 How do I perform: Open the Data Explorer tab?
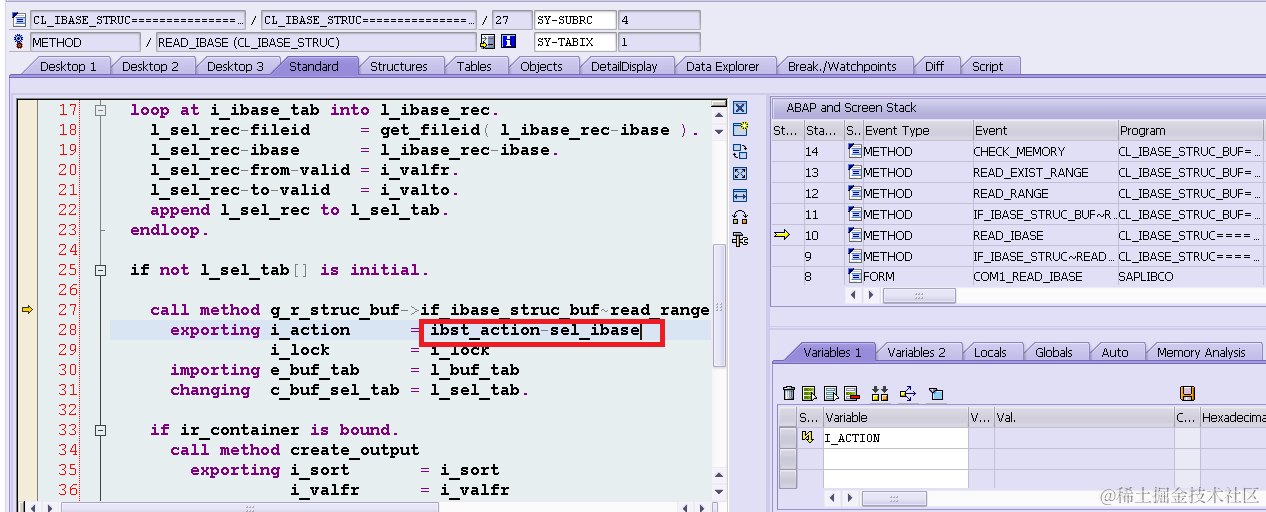[722, 66]
